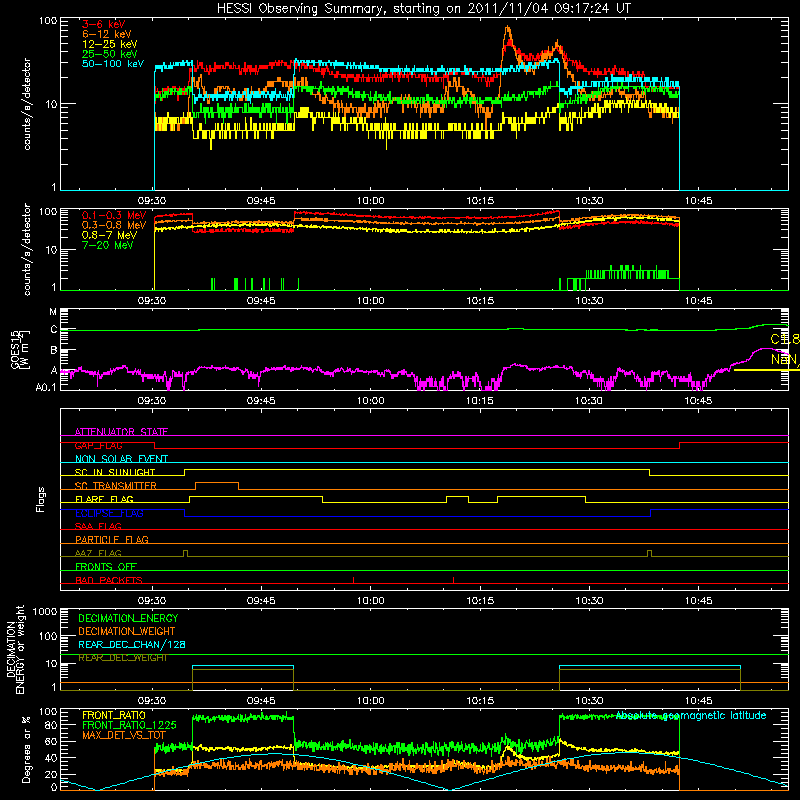Image resolution: width=800 pixels, height=800 pixels.
Task: Click the 09:30 tick label under Flags panel
Action: (152, 601)
